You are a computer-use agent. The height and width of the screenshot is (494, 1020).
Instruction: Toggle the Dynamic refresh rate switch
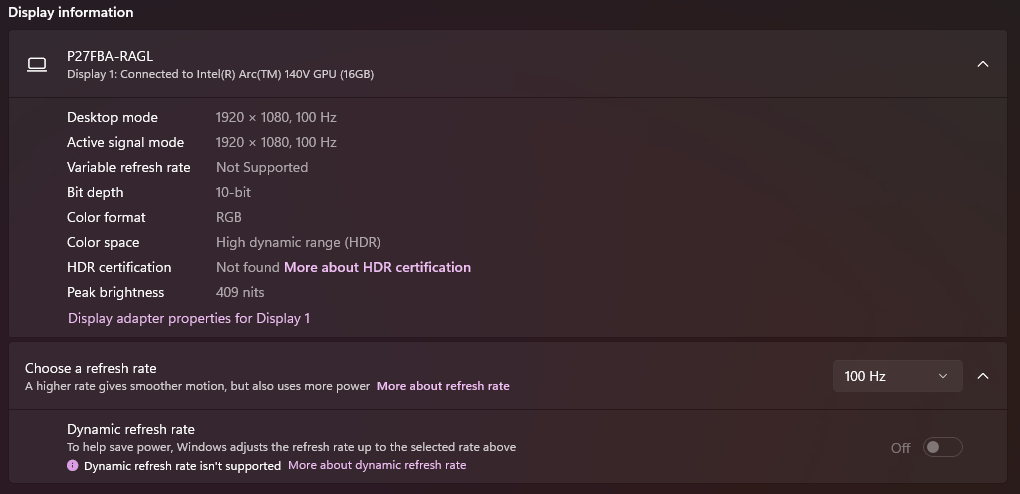click(x=942, y=447)
